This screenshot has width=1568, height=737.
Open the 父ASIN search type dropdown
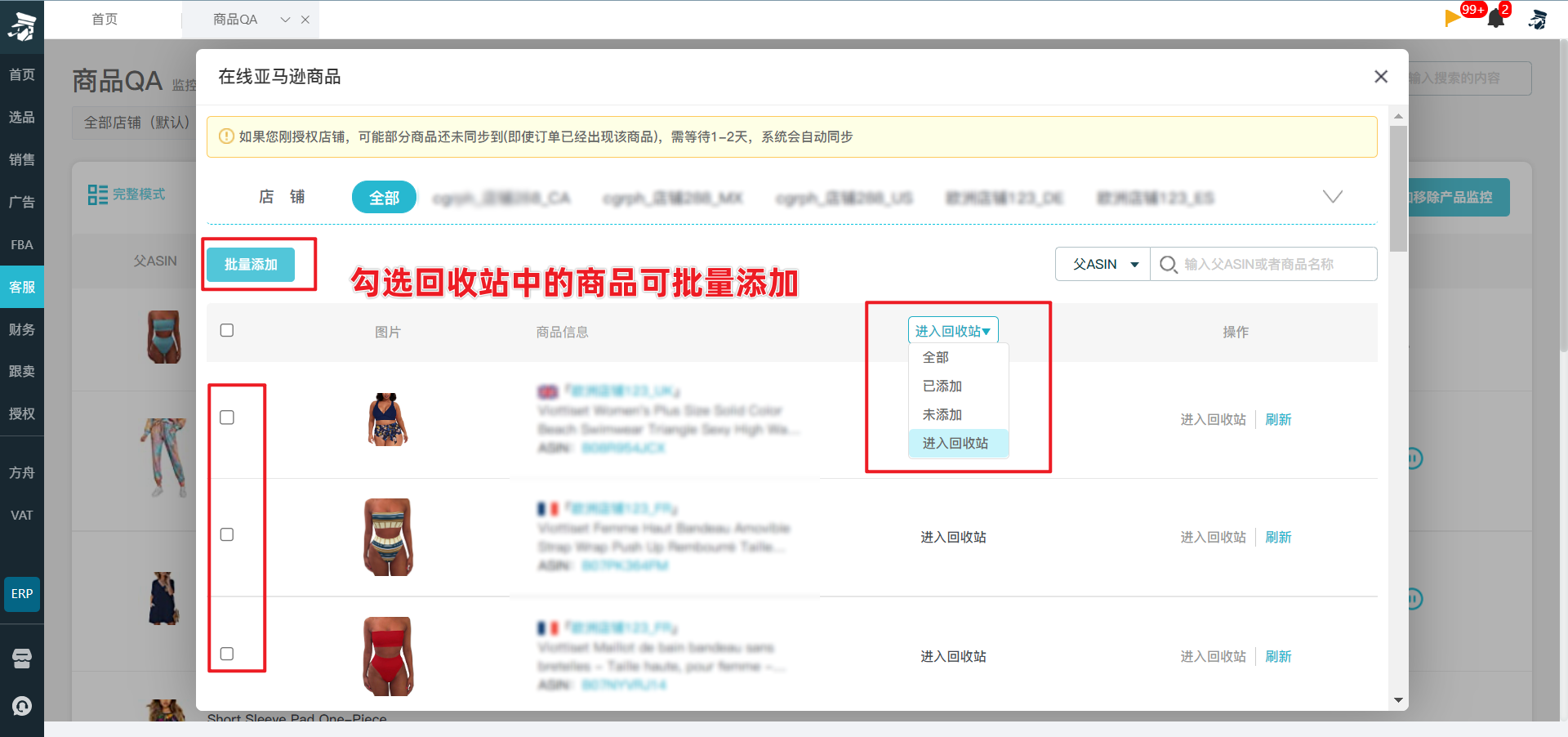[x=1102, y=264]
